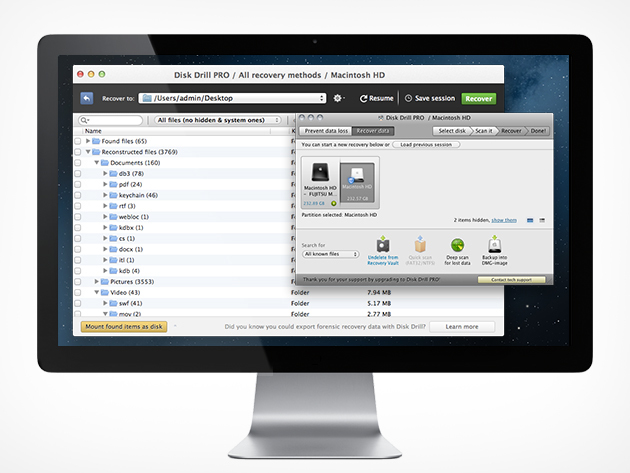Viewport: 630px width, 473px height.
Task: Switch to the list view button
Action: click(542, 220)
